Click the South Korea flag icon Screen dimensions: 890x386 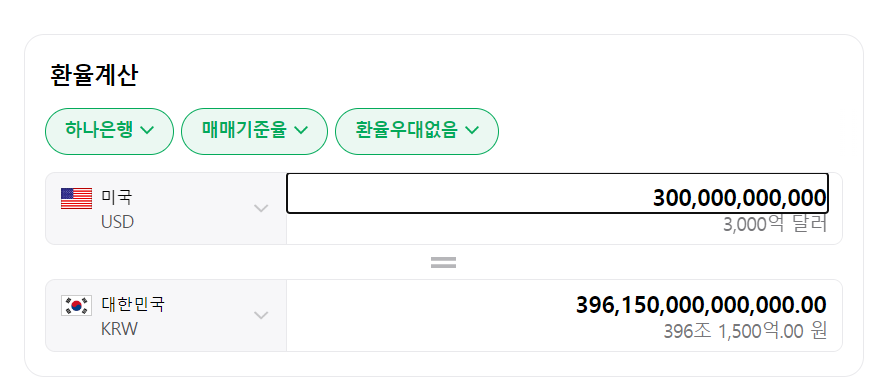(x=76, y=305)
